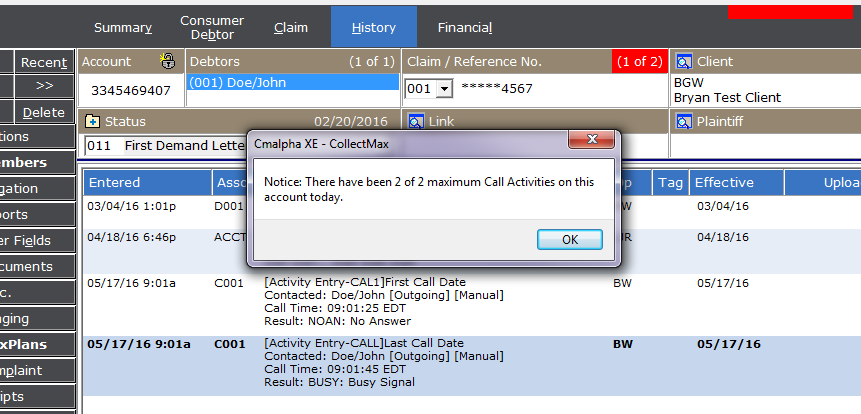The image size is (861, 414).
Task: Select debtor (001) Doe/John in list
Action: tap(293, 83)
